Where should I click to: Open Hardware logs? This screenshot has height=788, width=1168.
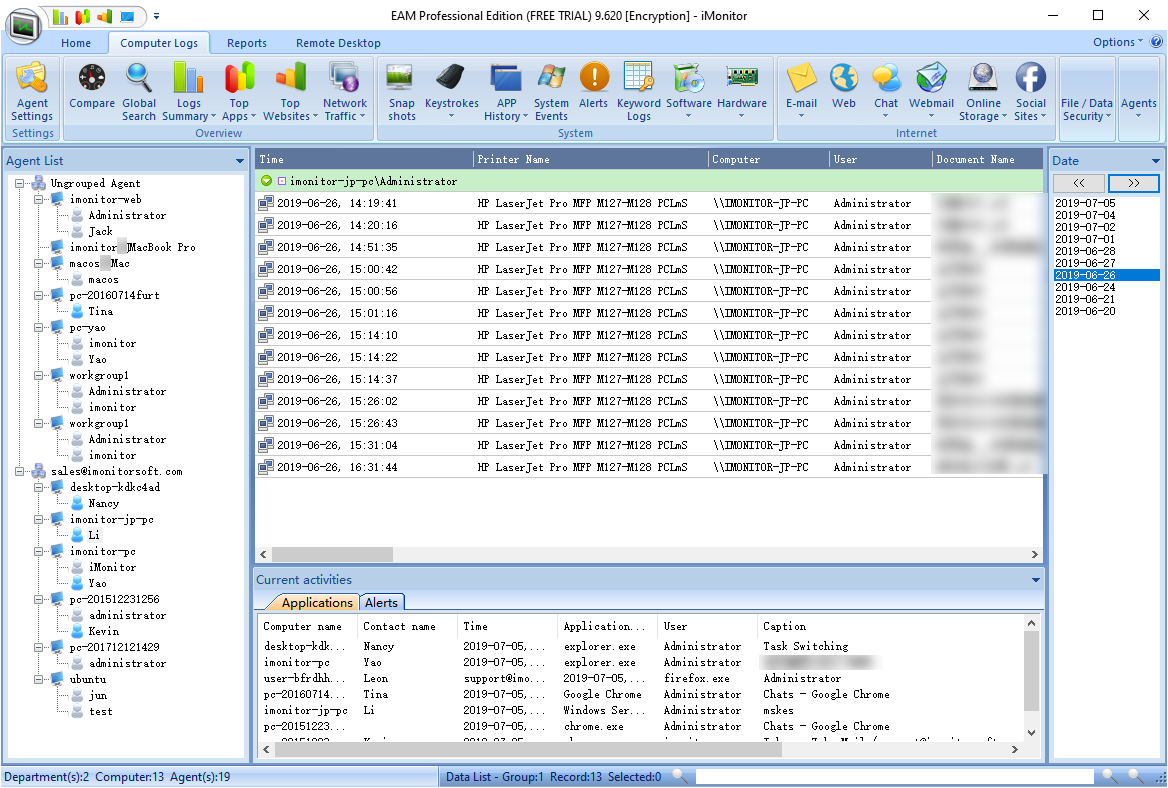(742, 92)
